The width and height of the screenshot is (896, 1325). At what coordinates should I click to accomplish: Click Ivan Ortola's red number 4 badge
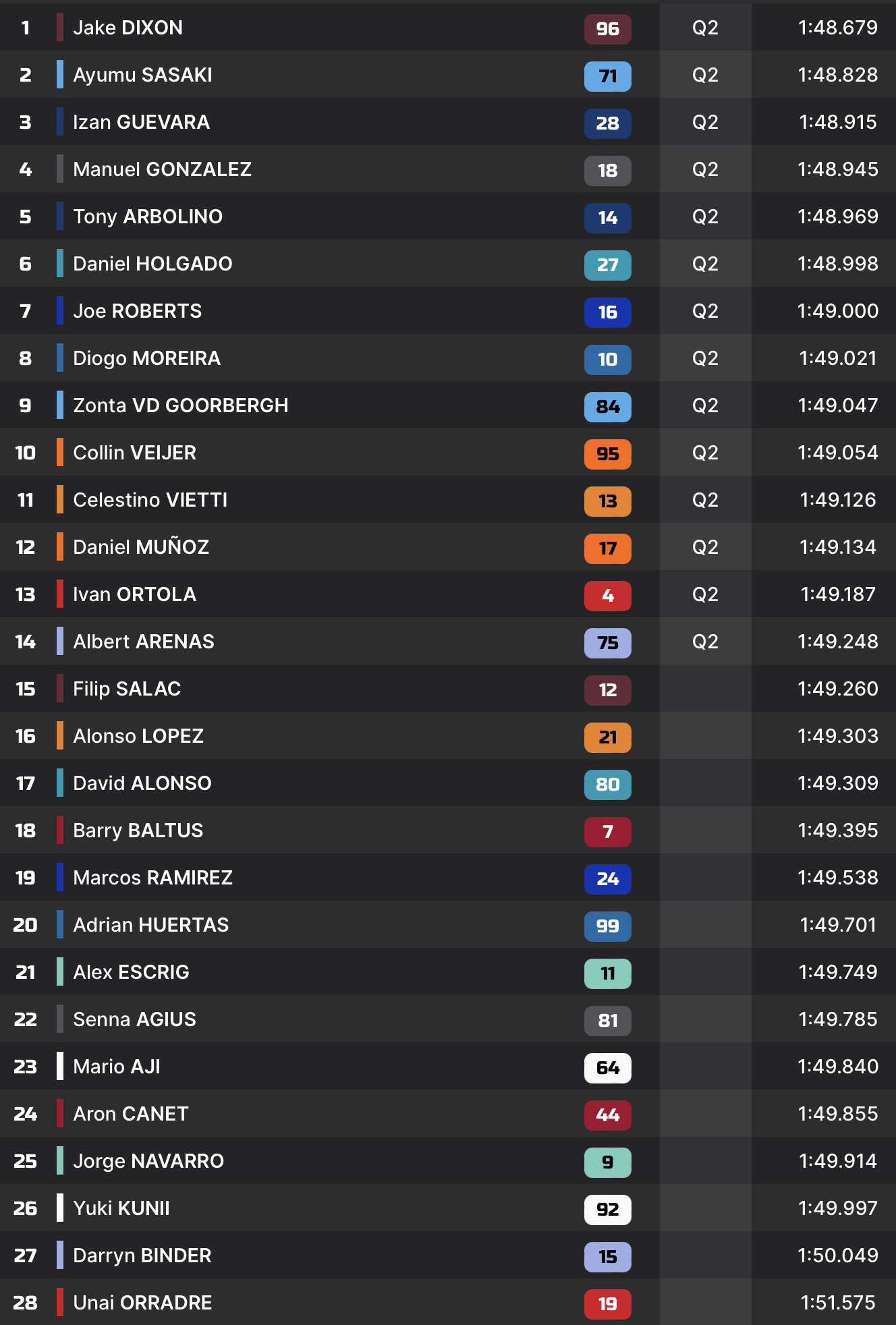click(607, 596)
